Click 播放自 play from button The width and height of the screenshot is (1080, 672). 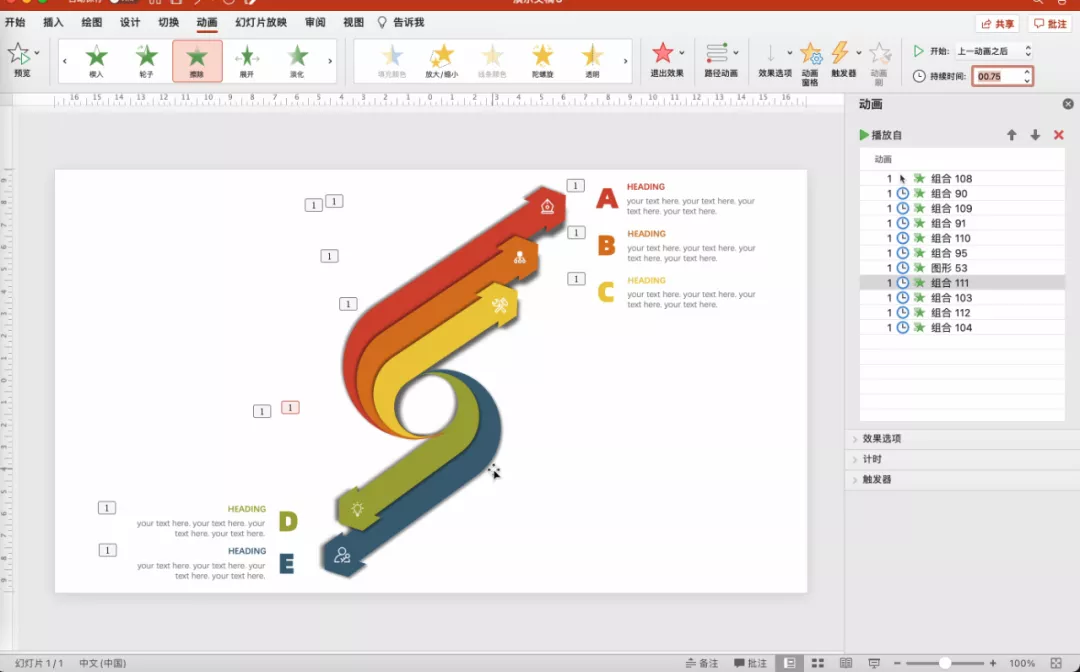(881, 135)
